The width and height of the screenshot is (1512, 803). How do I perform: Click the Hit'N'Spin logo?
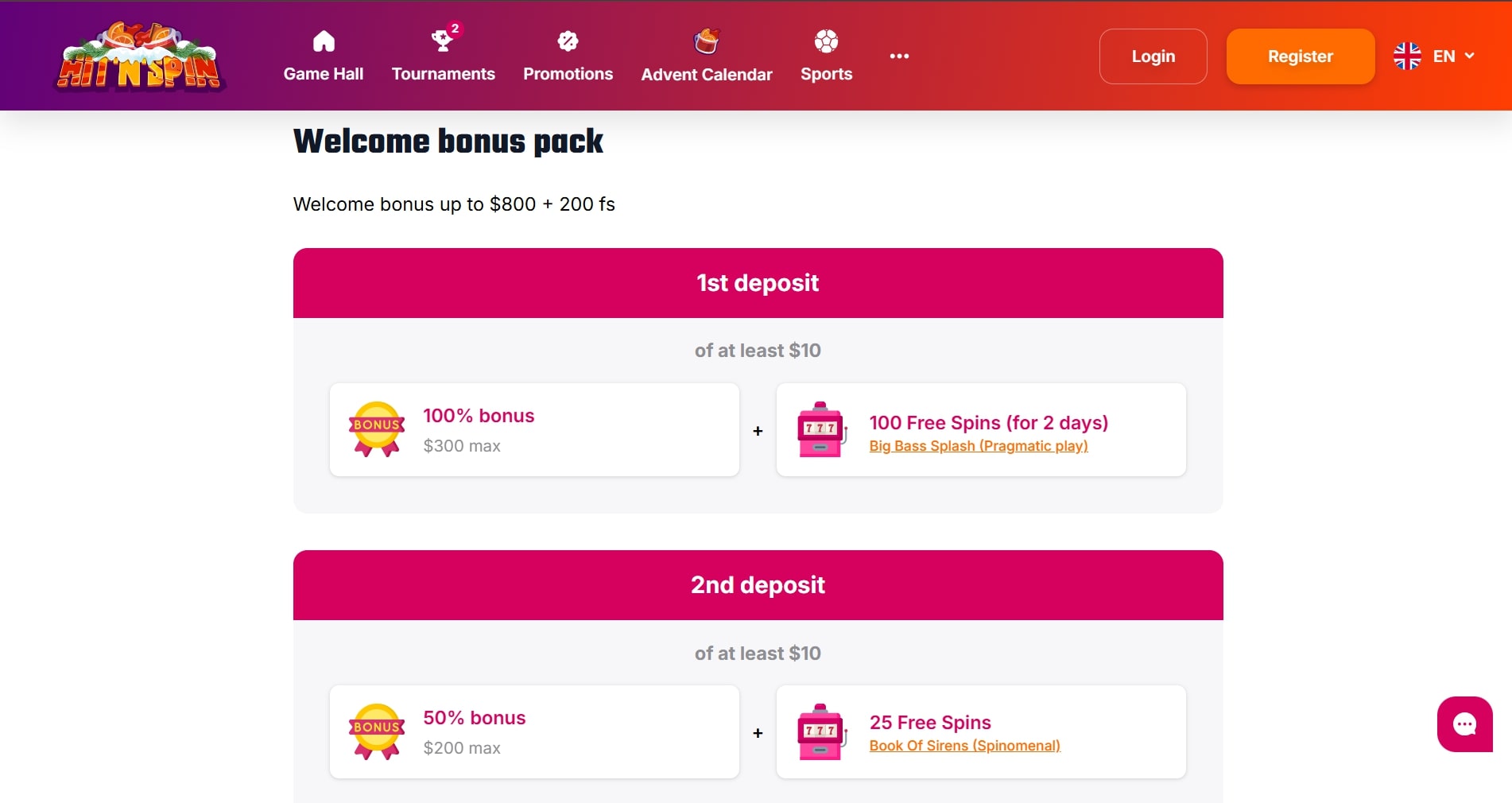(140, 57)
